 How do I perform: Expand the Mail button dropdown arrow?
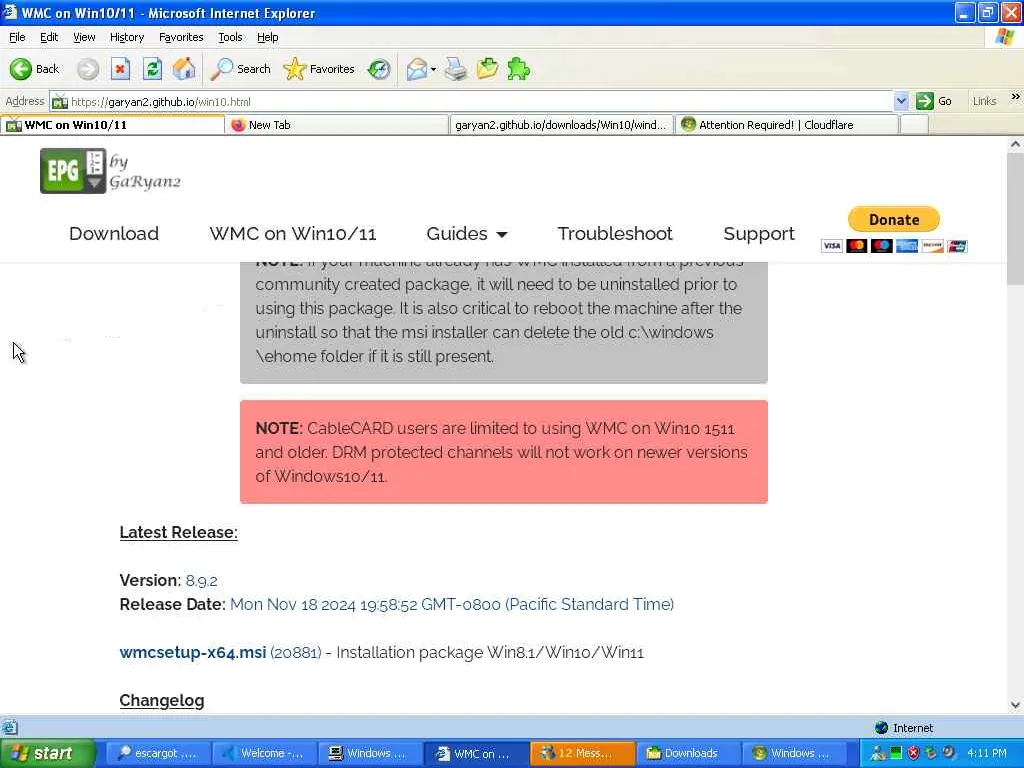434,69
